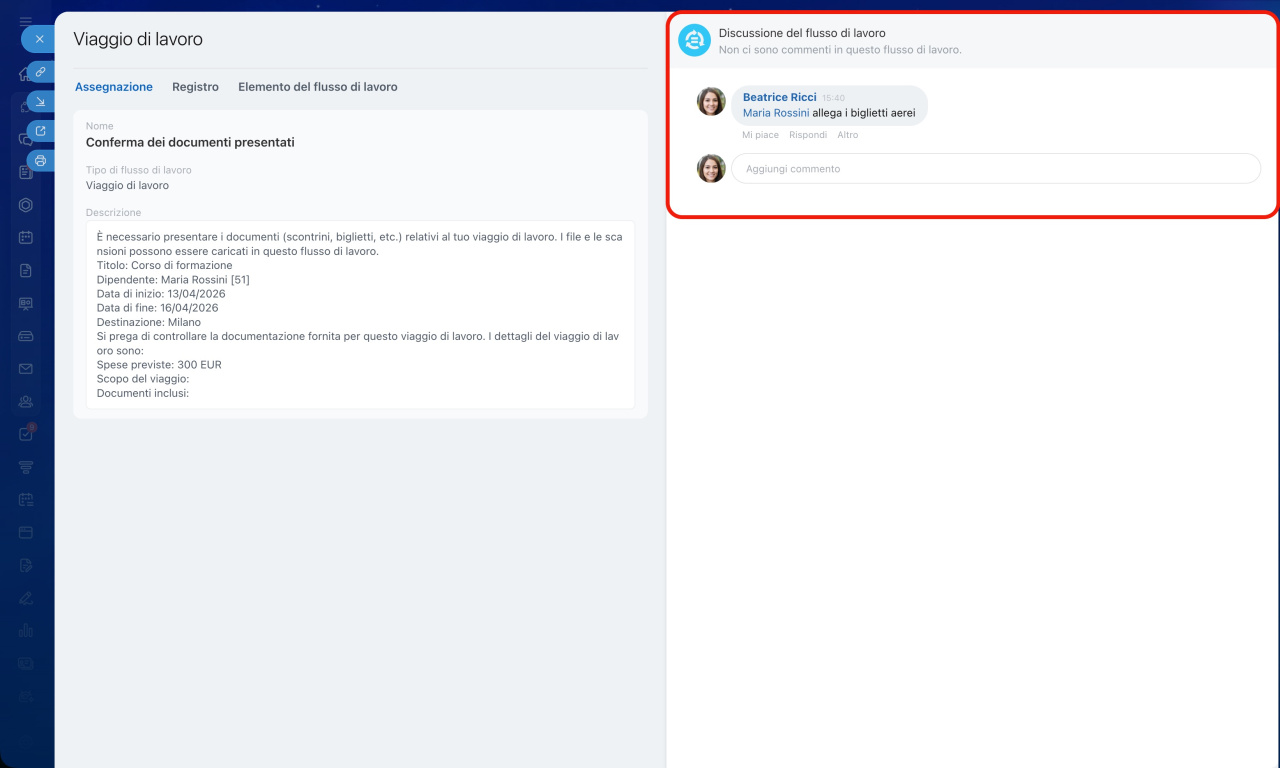Open panel in new window icon

(x=40, y=131)
